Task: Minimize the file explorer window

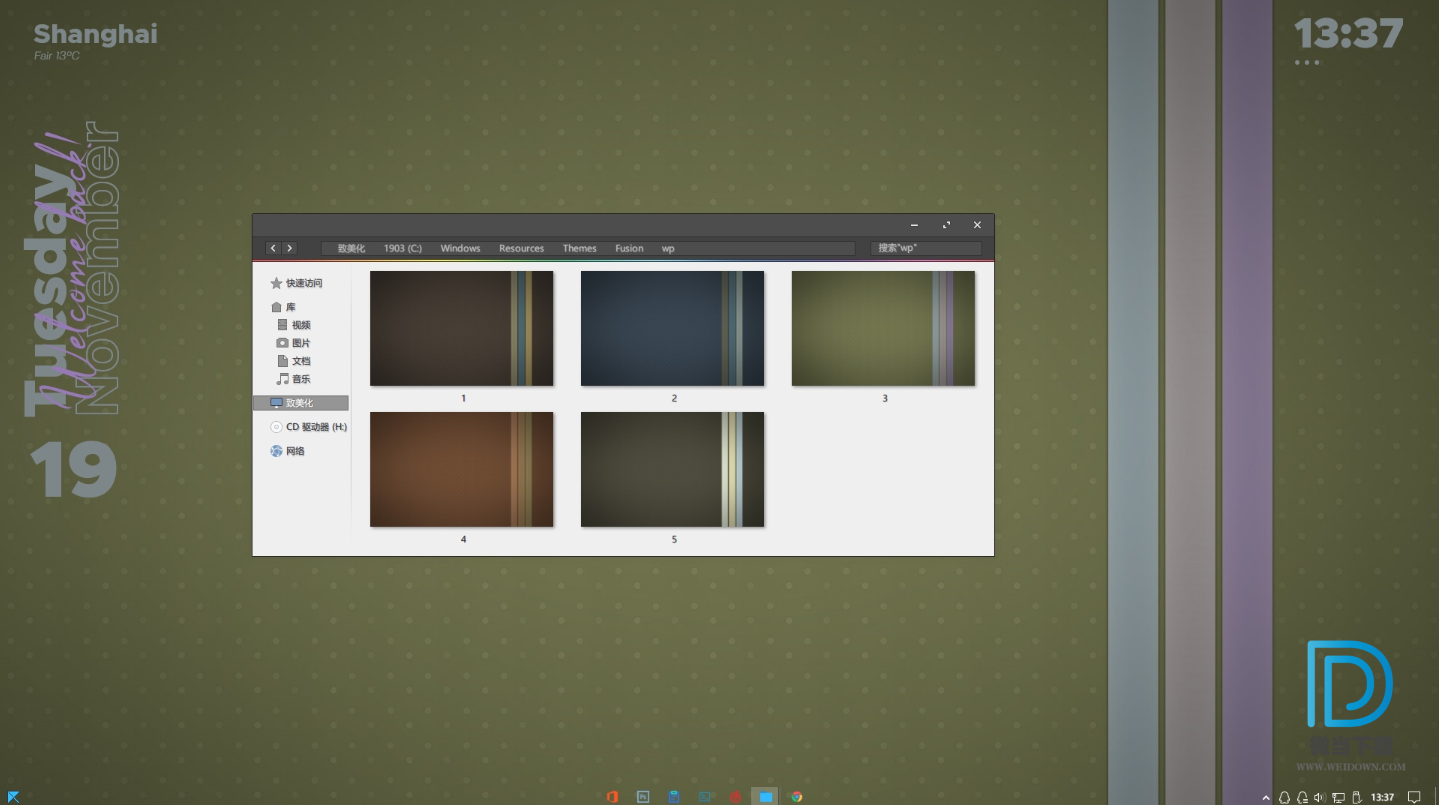Action: pos(915,225)
